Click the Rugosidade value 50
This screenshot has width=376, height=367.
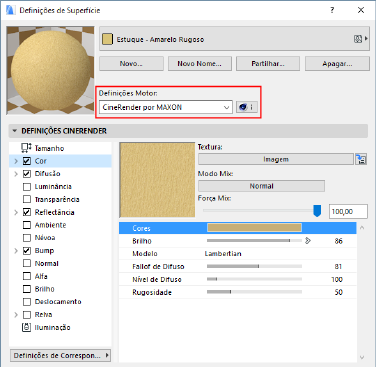[x=338, y=292]
